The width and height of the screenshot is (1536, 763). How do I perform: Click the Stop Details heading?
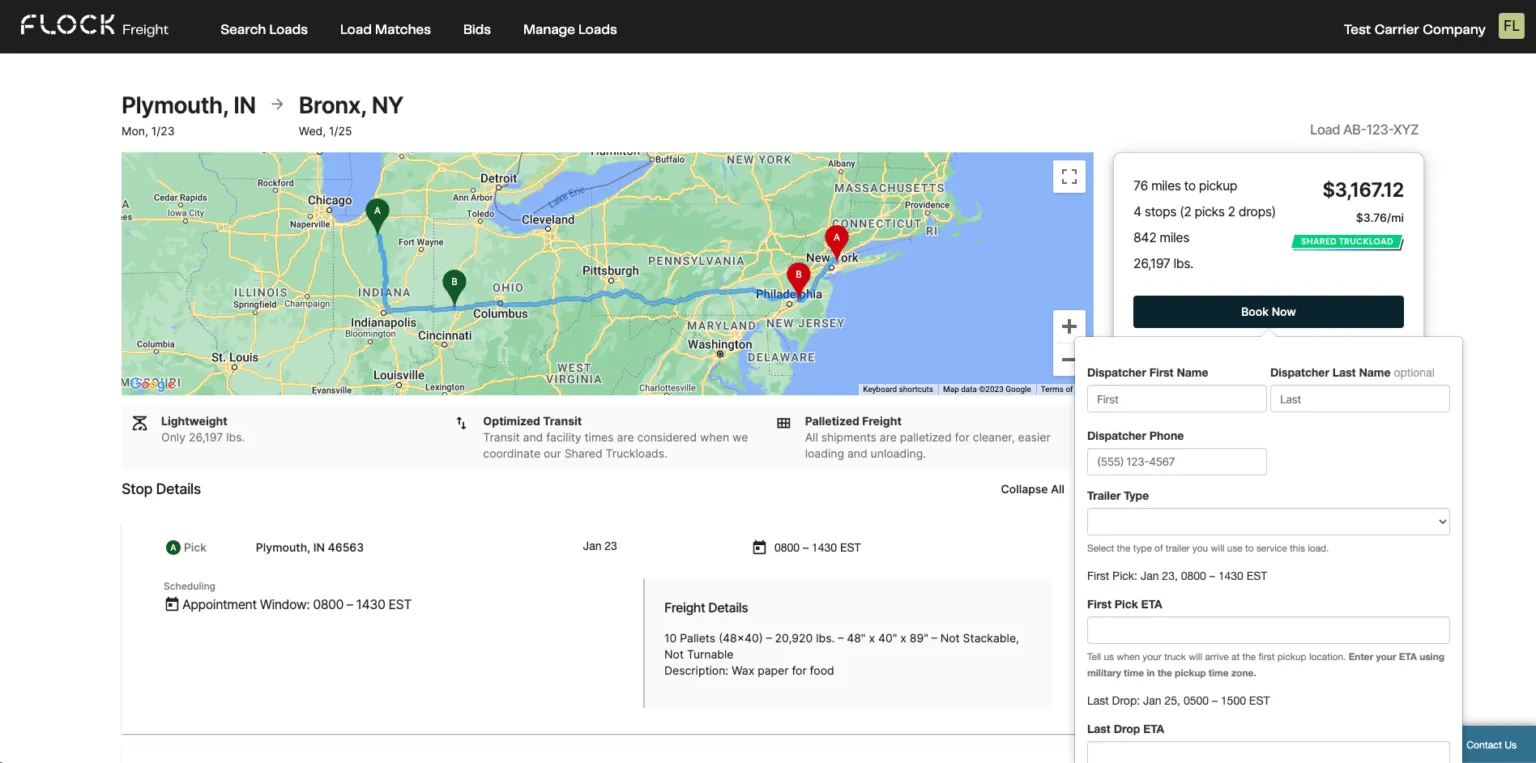pos(161,489)
